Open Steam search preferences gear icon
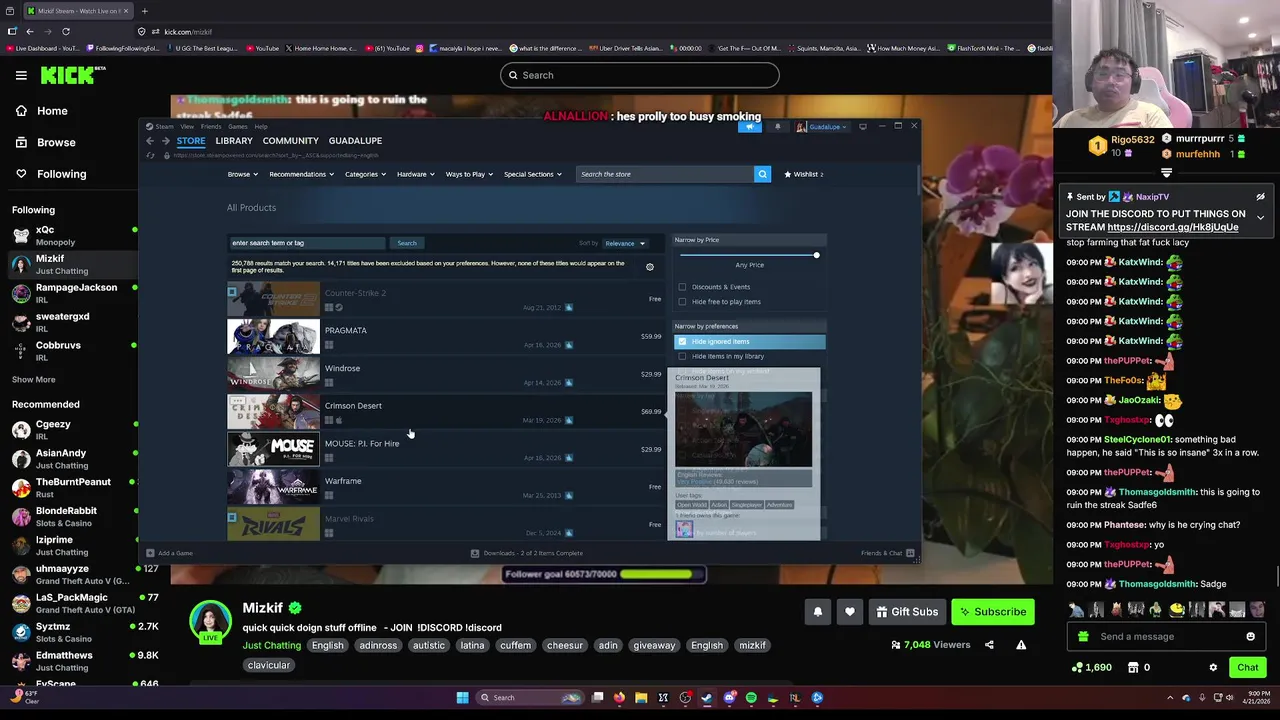 point(649,267)
